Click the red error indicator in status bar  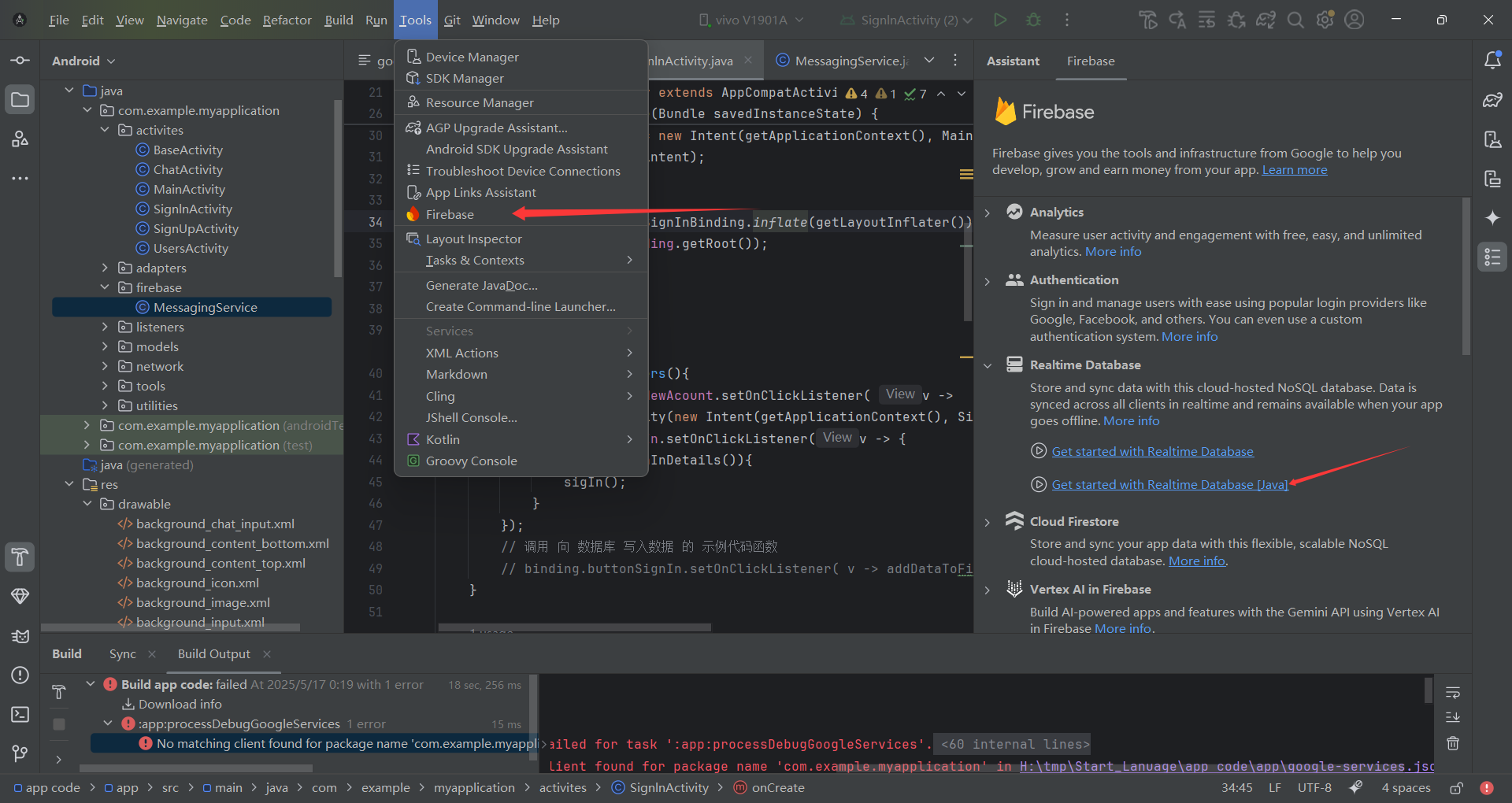click(x=1487, y=787)
